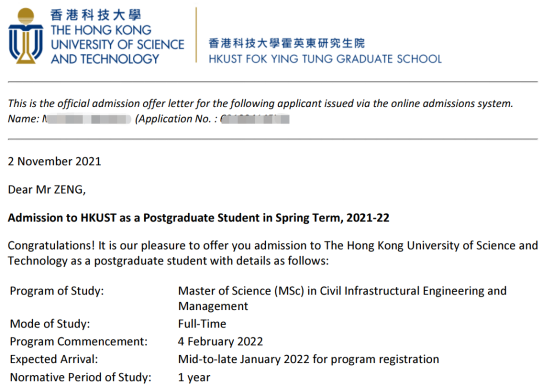
Task: Click the date '2 November 2021'
Action: point(54,161)
